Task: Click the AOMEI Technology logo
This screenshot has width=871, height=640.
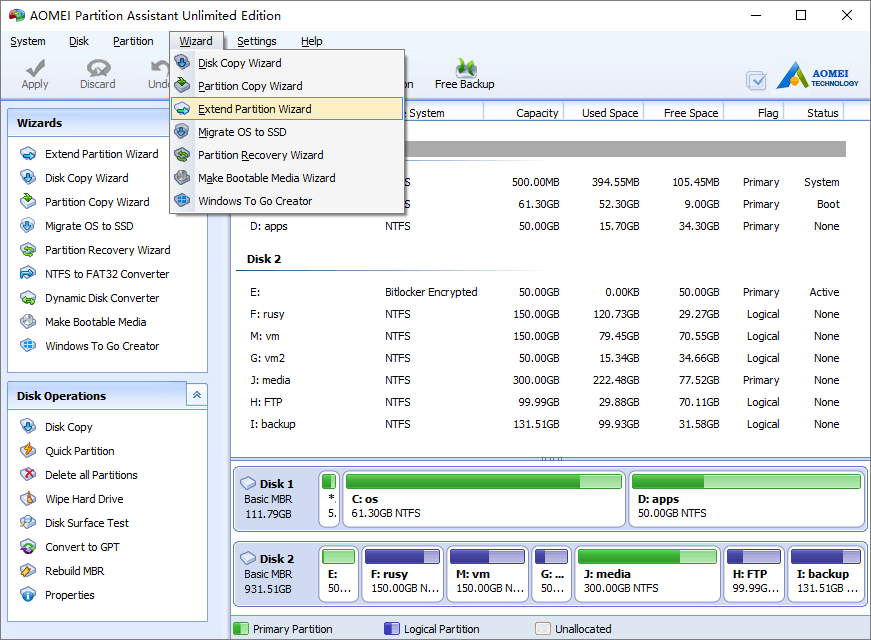Action: (817, 76)
